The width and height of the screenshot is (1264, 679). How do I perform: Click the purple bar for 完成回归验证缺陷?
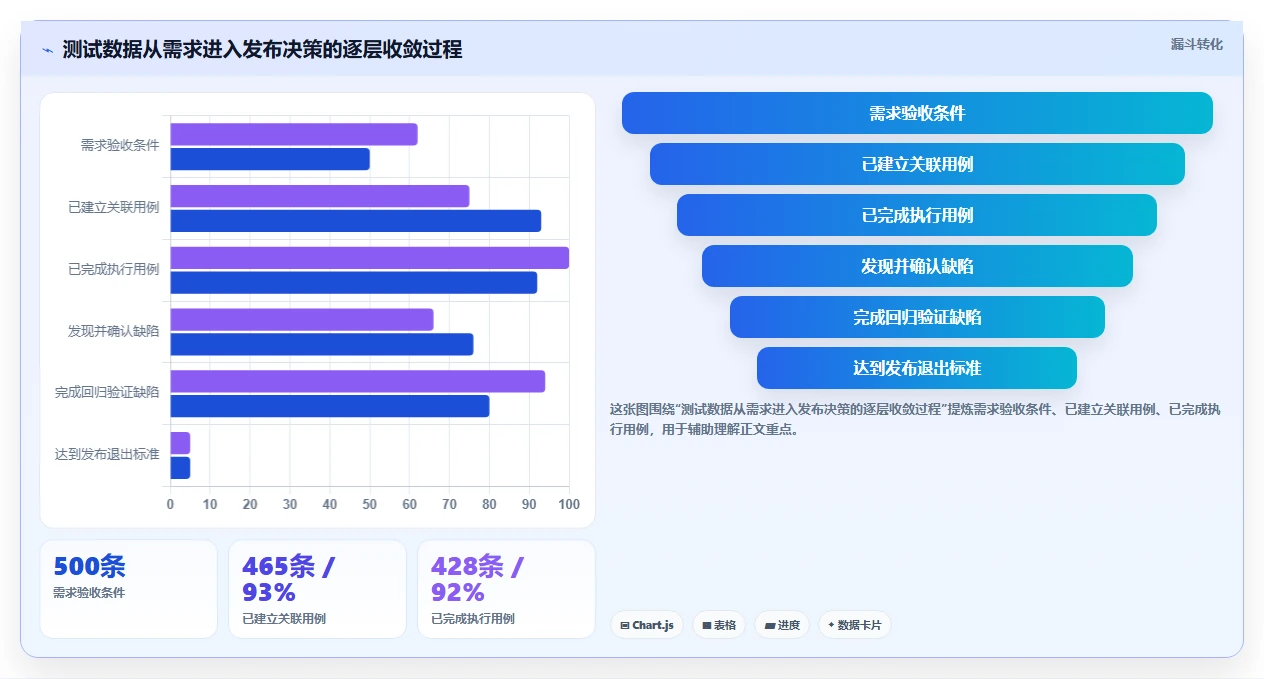click(358, 381)
